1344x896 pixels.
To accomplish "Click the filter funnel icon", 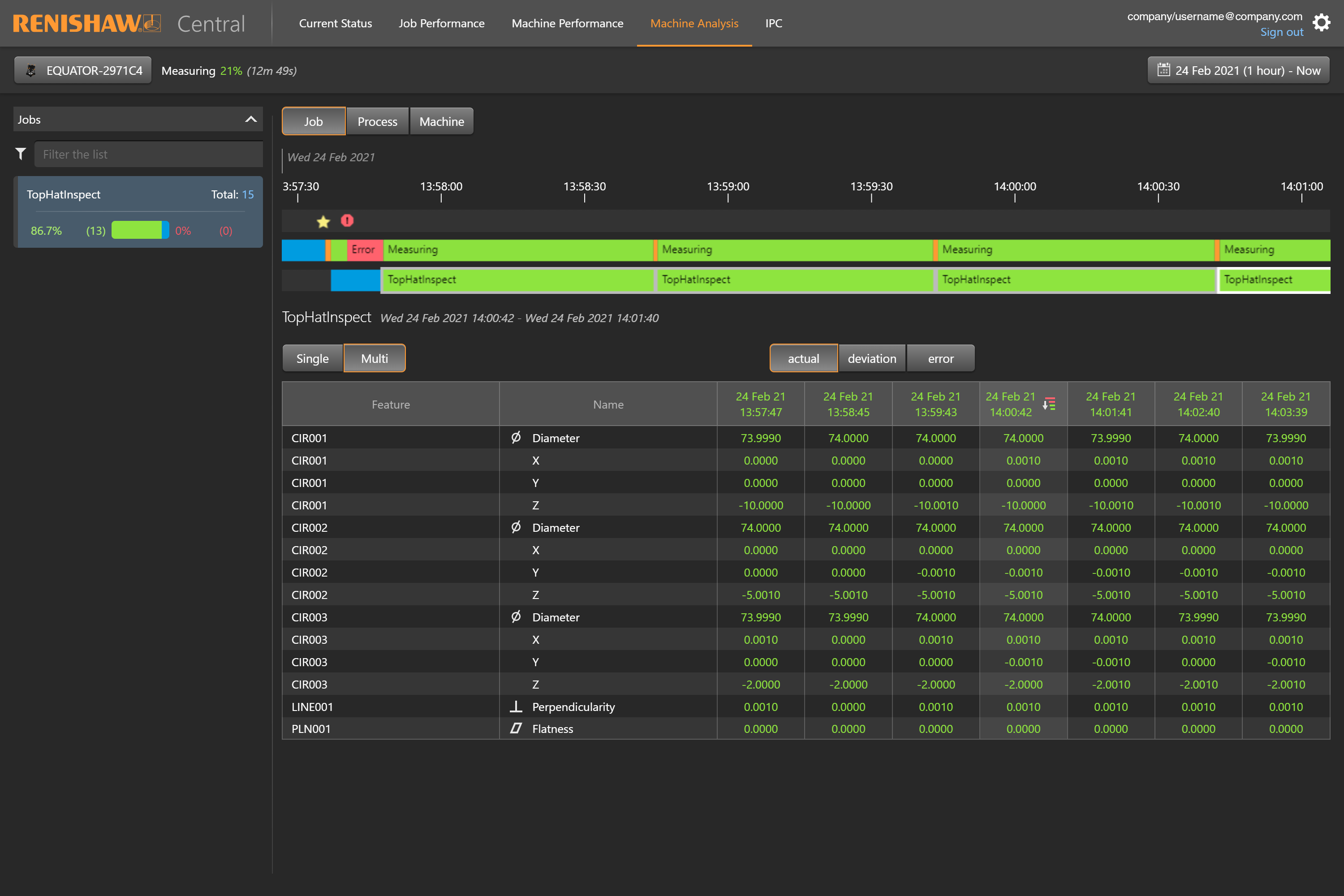I will point(21,154).
